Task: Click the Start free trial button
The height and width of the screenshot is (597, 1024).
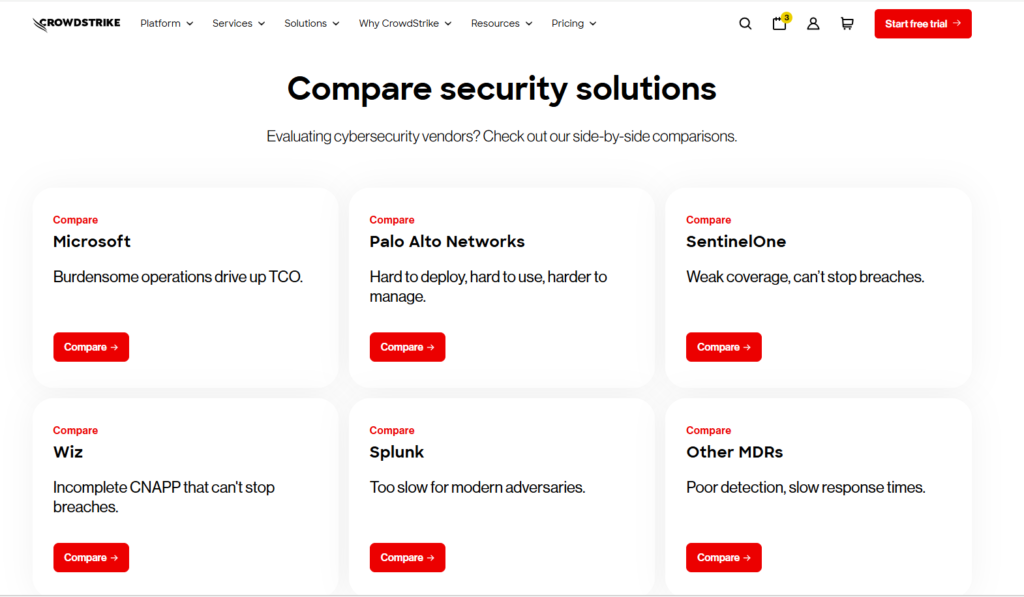Action: [x=922, y=23]
